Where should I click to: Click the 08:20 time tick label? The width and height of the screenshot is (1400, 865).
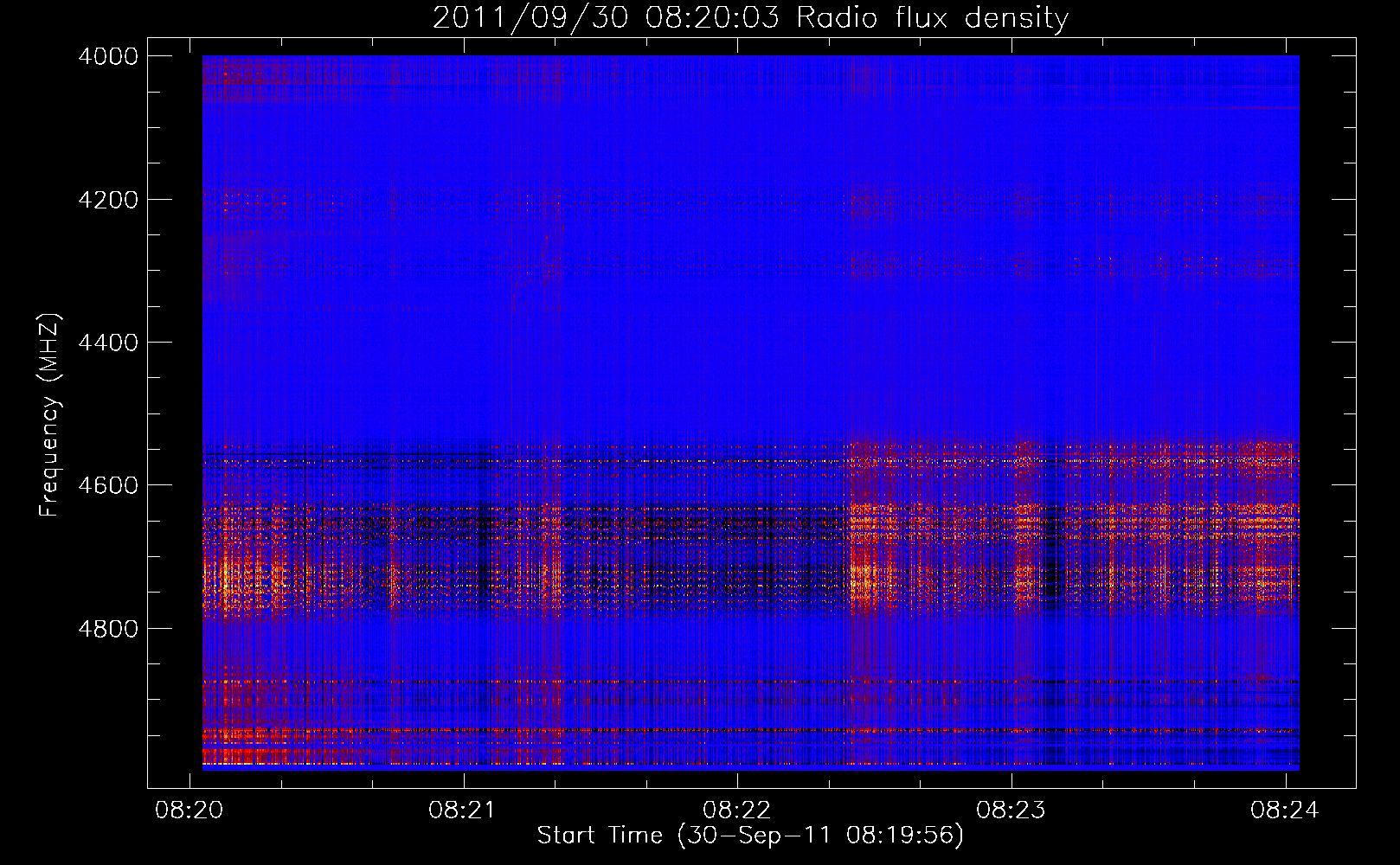tap(189, 810)
